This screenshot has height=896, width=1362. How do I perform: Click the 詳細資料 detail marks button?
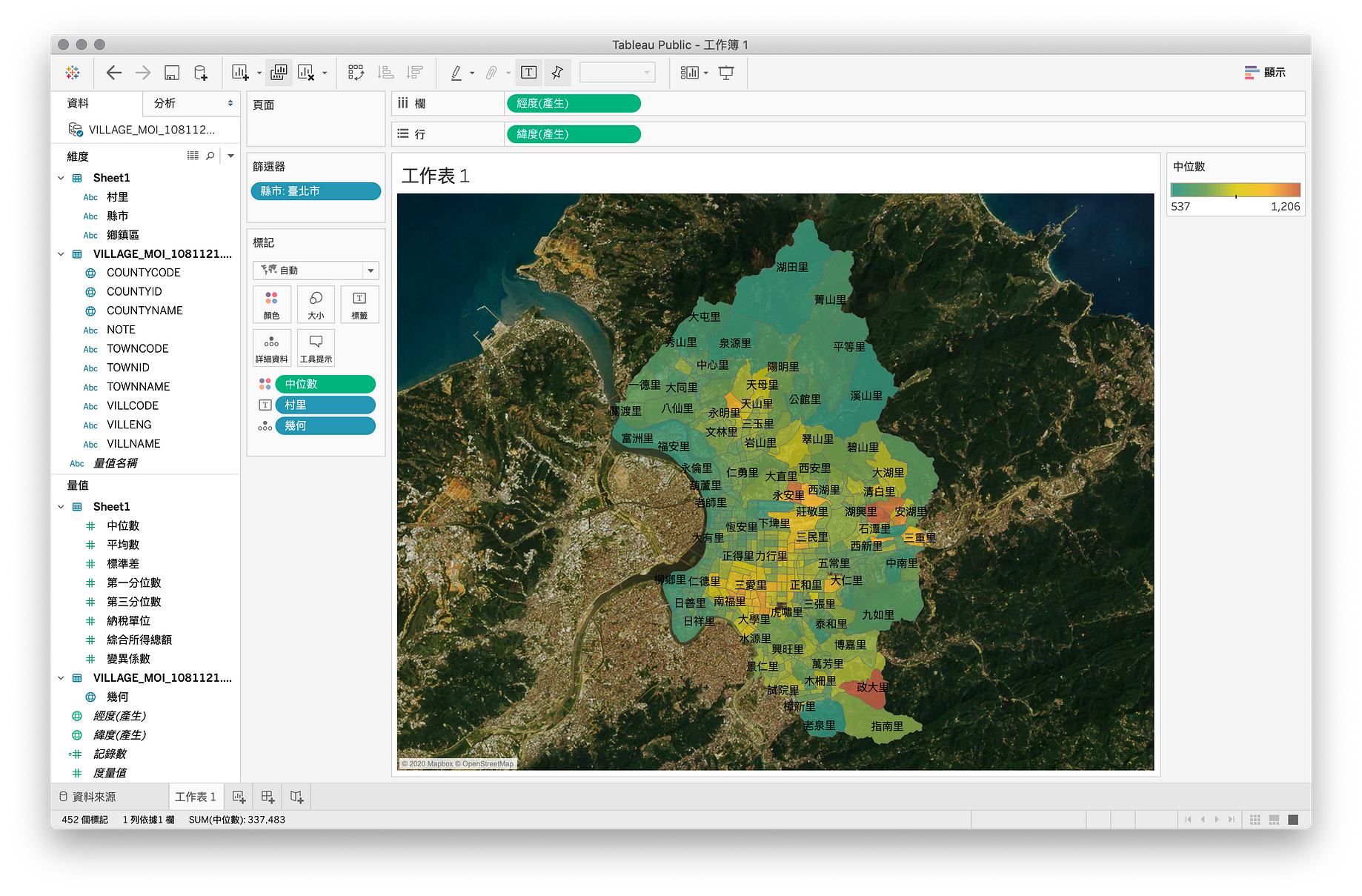pos(271,348)
